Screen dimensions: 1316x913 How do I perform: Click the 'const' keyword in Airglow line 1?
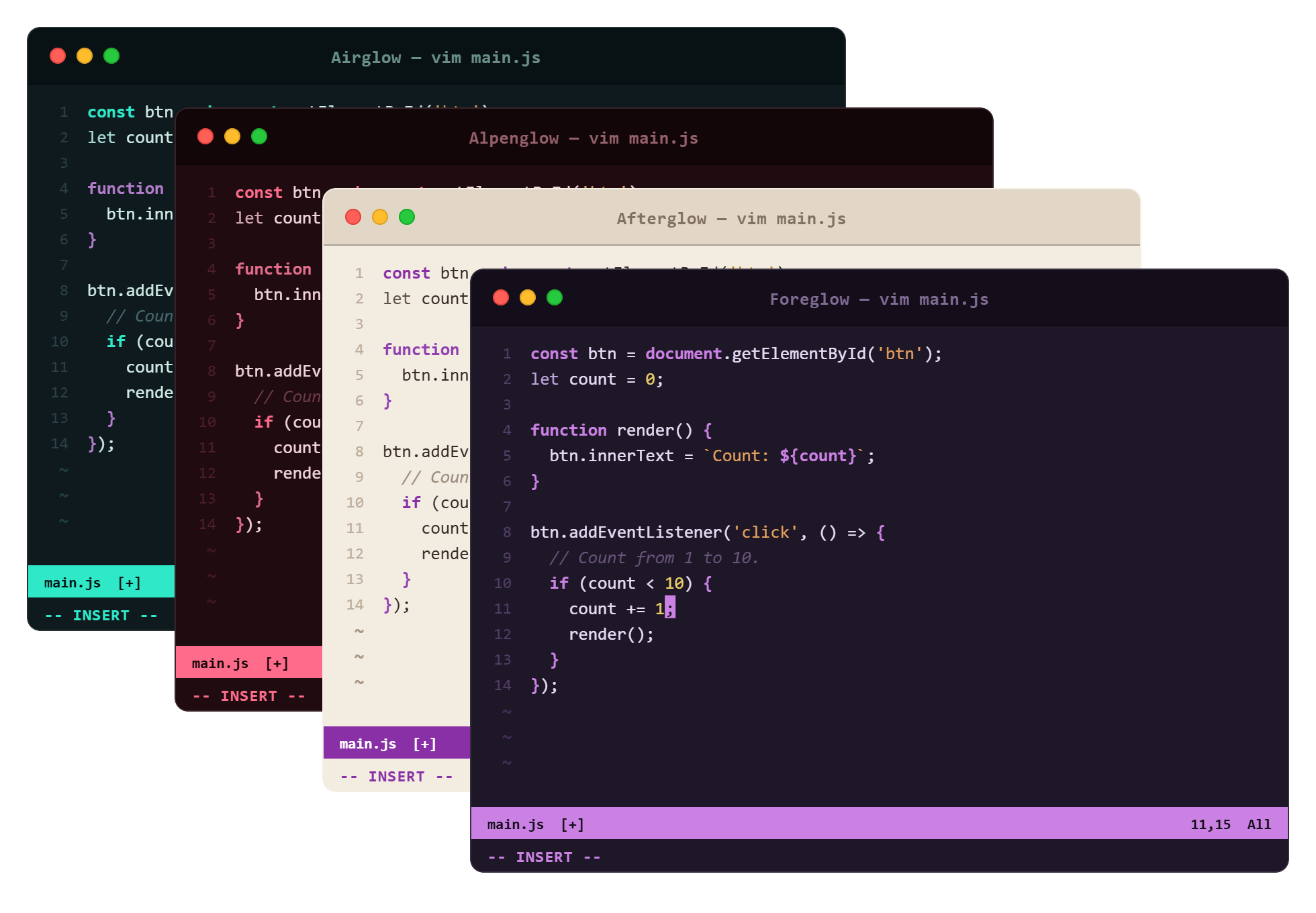pos(111,112)
